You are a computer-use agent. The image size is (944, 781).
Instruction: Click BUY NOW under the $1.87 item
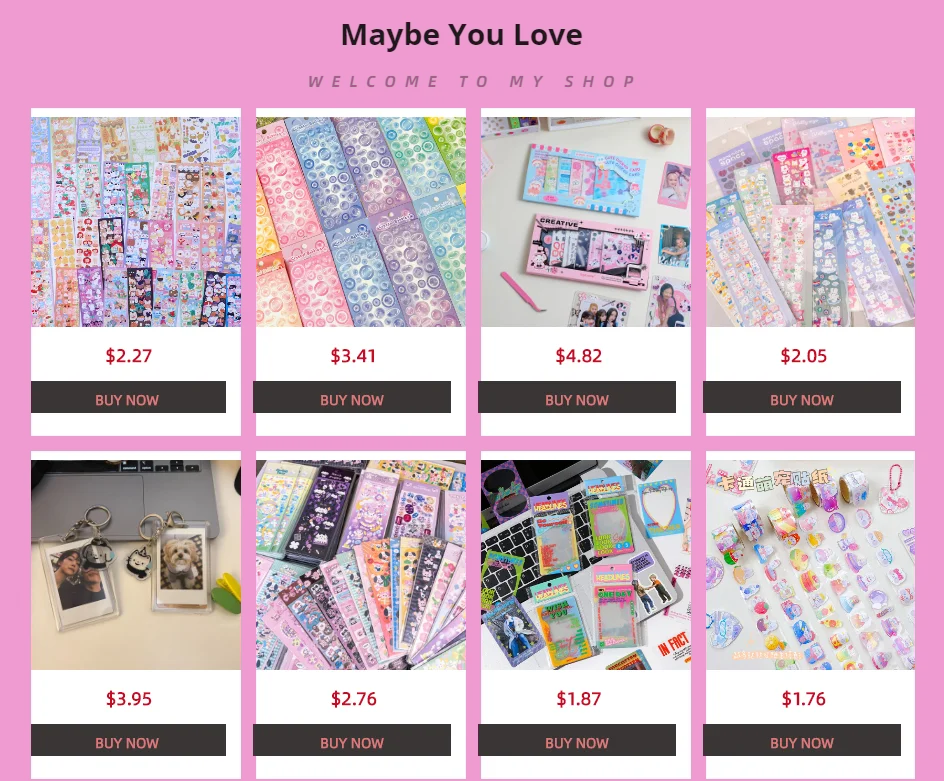click(577, 740)
